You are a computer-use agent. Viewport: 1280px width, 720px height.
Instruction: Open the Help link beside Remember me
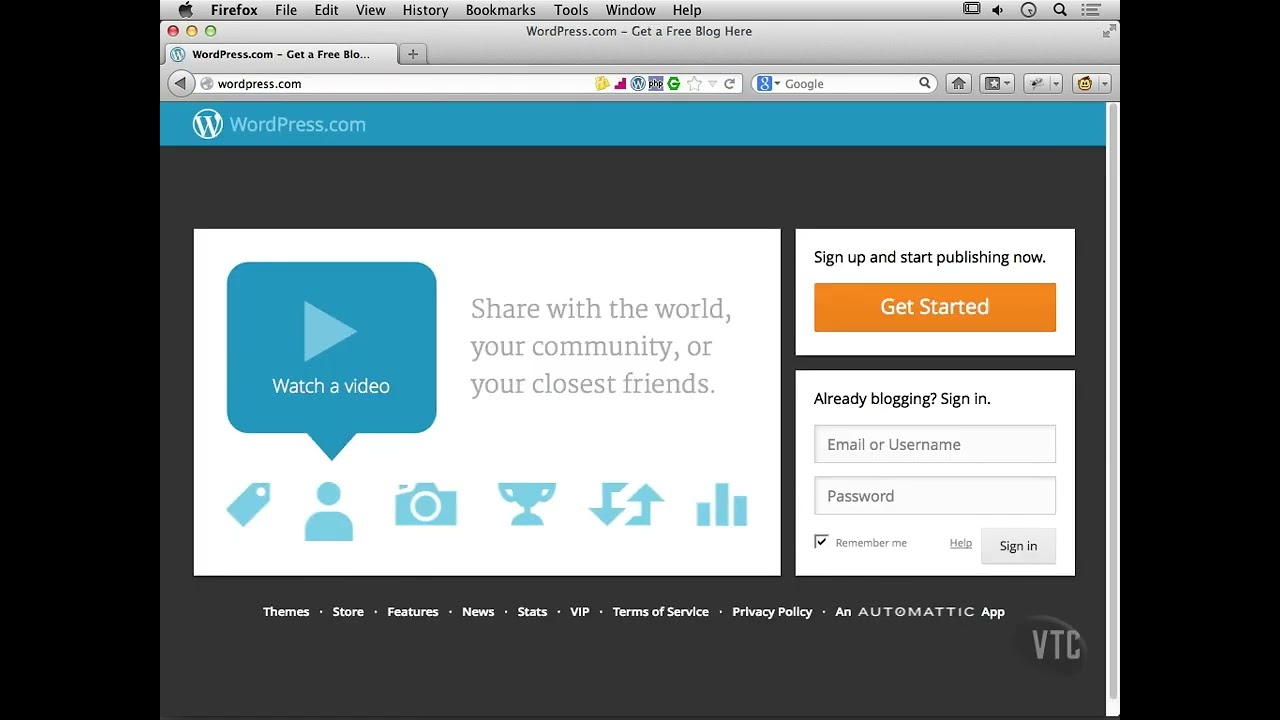960,543
